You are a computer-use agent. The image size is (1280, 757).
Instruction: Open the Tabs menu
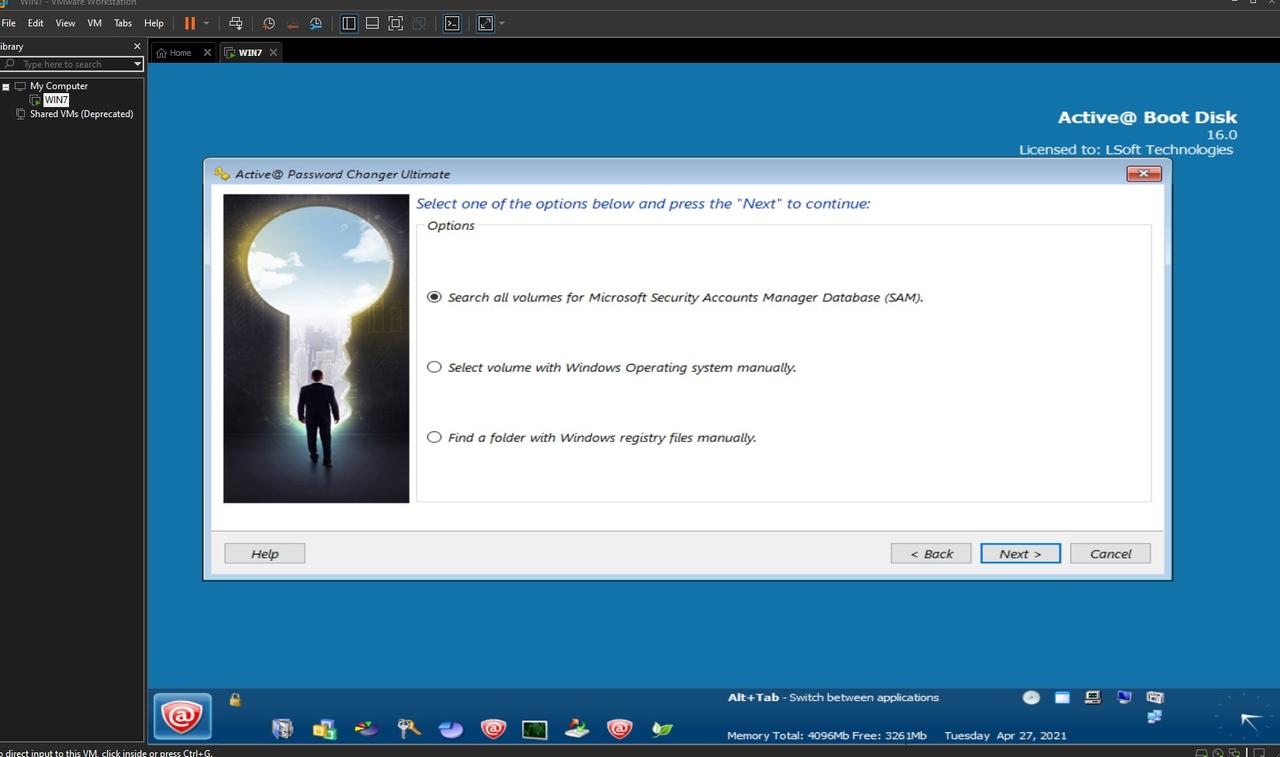pyautogui.click(x=122, y=23)
